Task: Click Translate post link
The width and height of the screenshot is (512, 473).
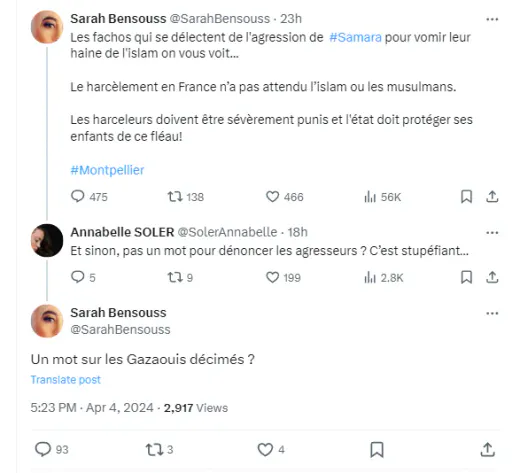Action: coord(65,380)
